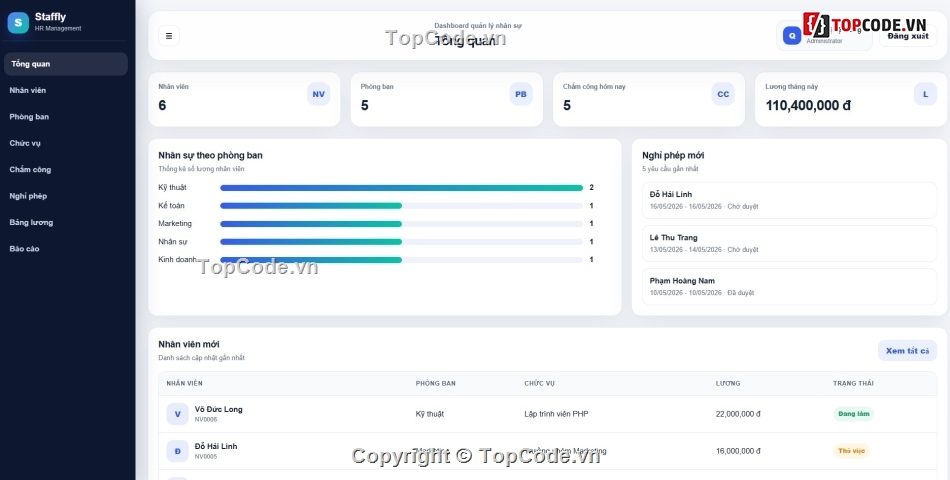Click the name Võ Đức Long in the table
This screenshot has height=480, width=950.
pyautogui.click(x=218, y=409)
